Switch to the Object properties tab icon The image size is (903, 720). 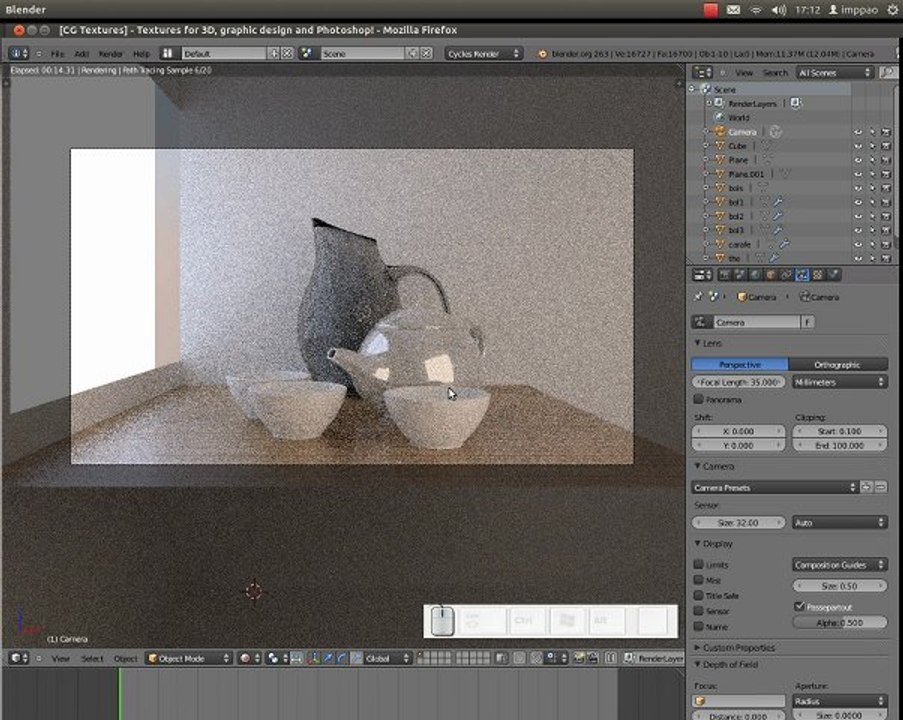click(x=771, y=275)
